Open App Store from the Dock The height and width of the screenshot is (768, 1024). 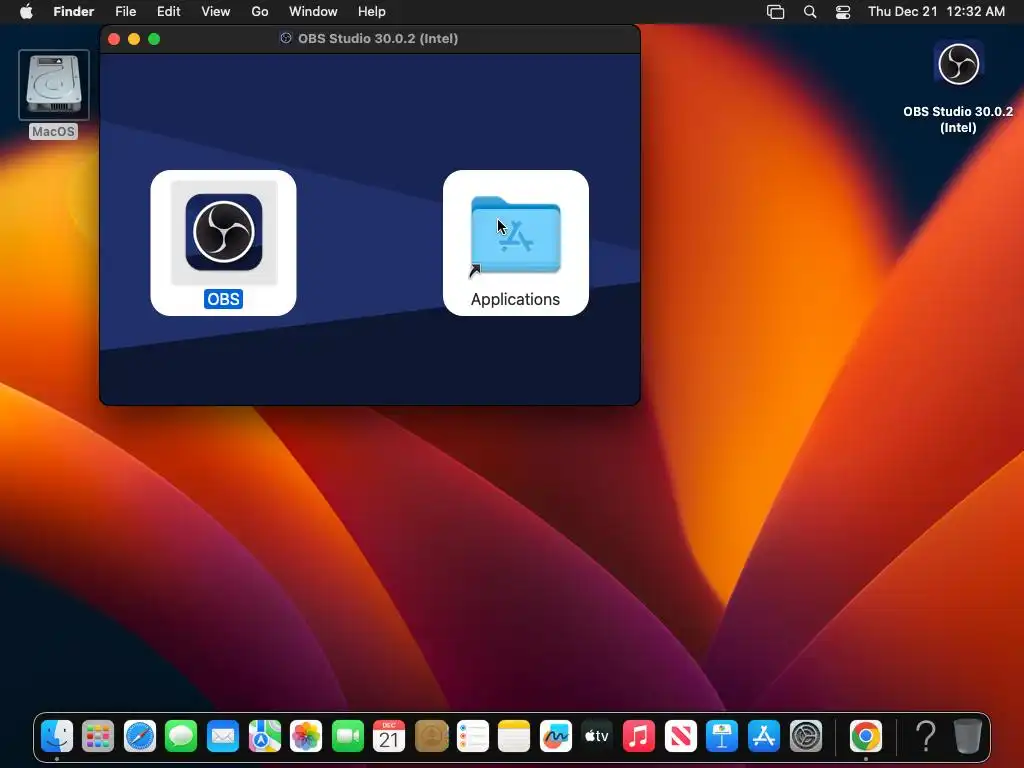(763, 736)
